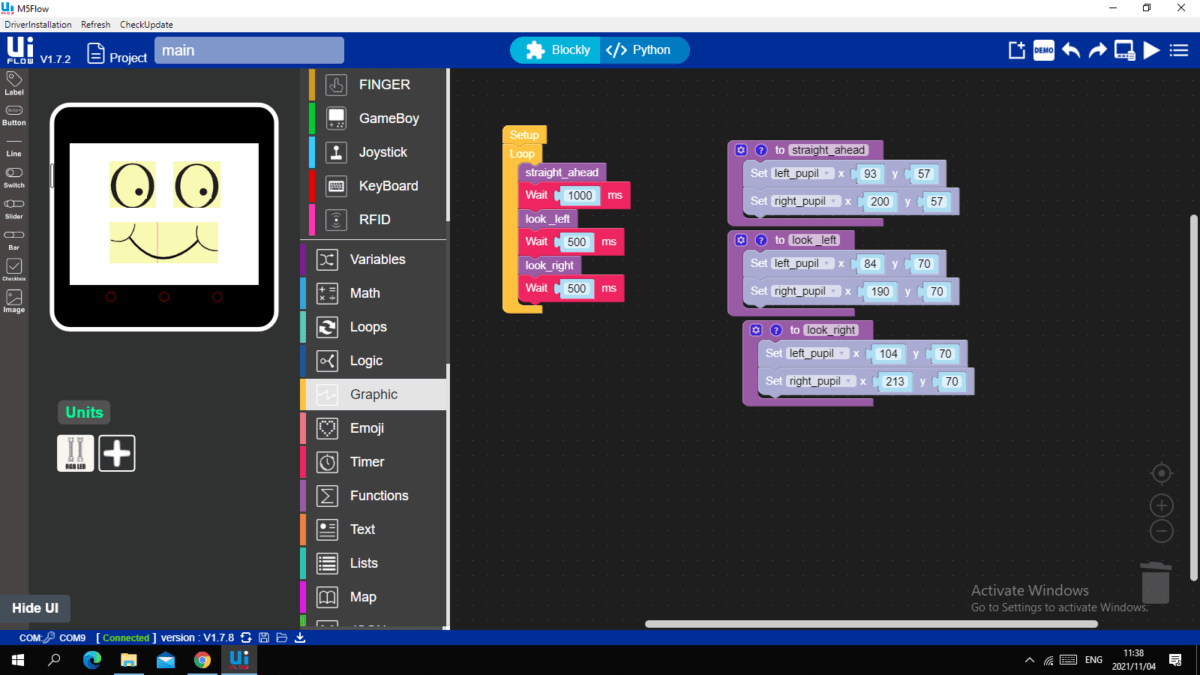Switch the editor to Python mode
Viewport: 1200px width, 675px height.
point(640,50)
